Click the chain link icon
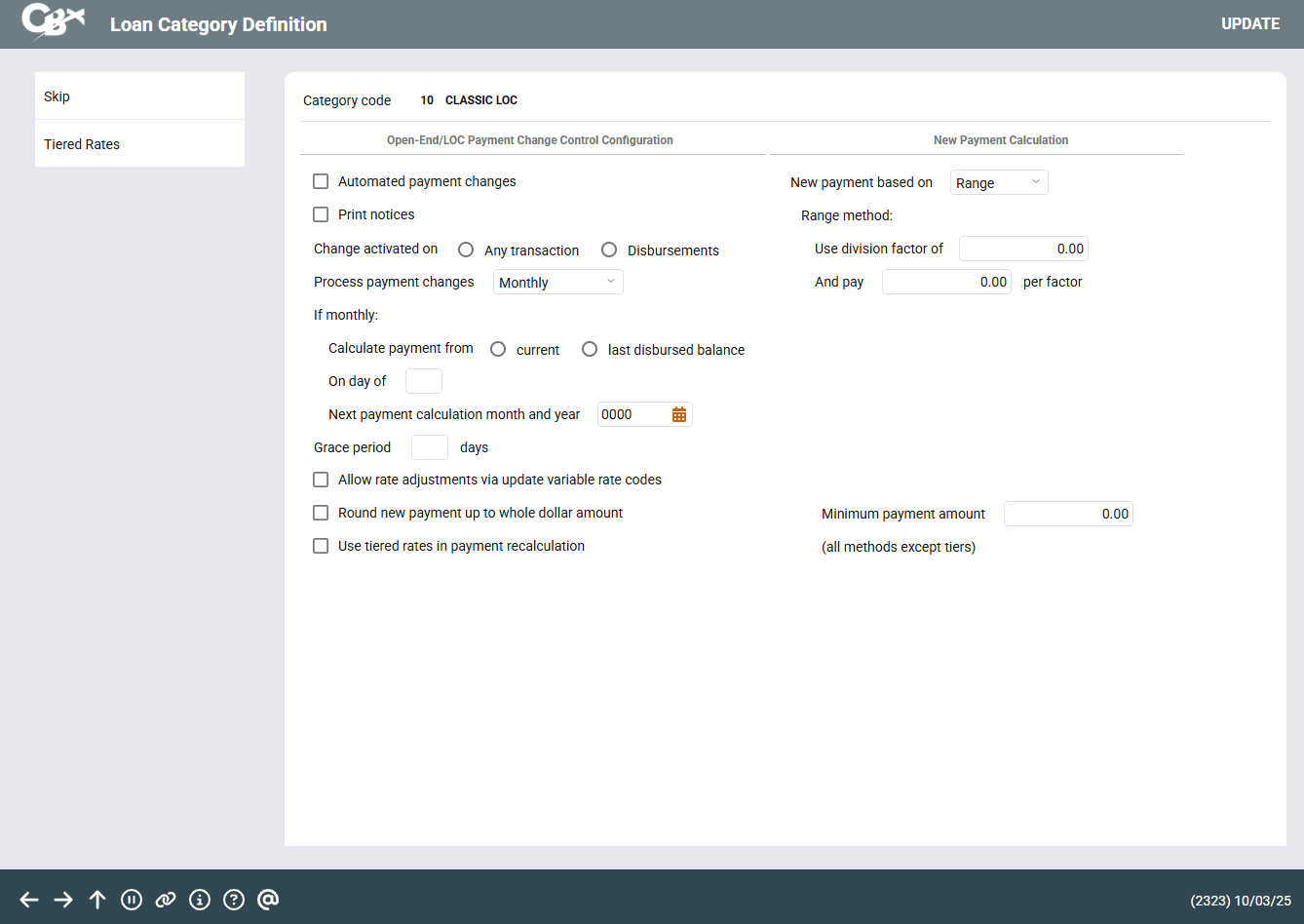Image resolution: width=1304 pixels, height=924 pixels. [166, 900]
